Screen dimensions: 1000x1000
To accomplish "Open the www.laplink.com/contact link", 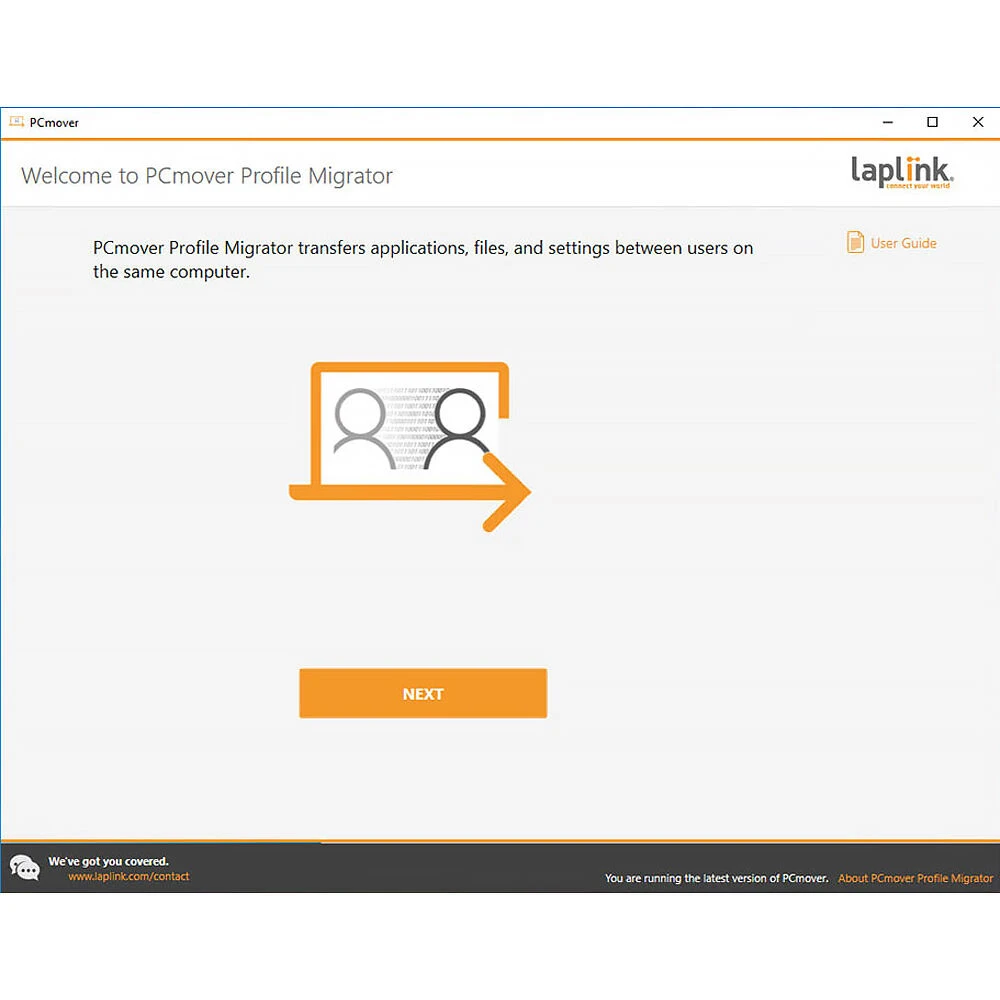I will [128, 877].
